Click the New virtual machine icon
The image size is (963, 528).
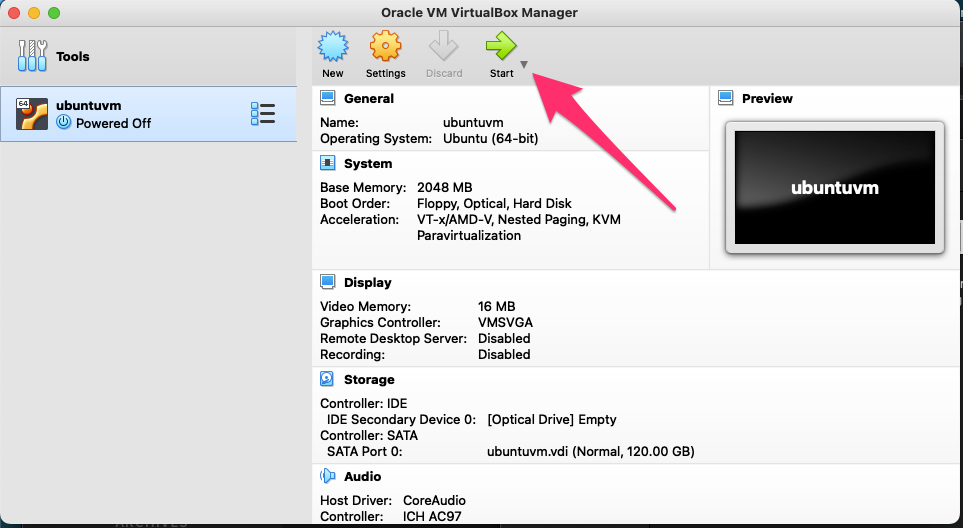click(x=332, y=47)
